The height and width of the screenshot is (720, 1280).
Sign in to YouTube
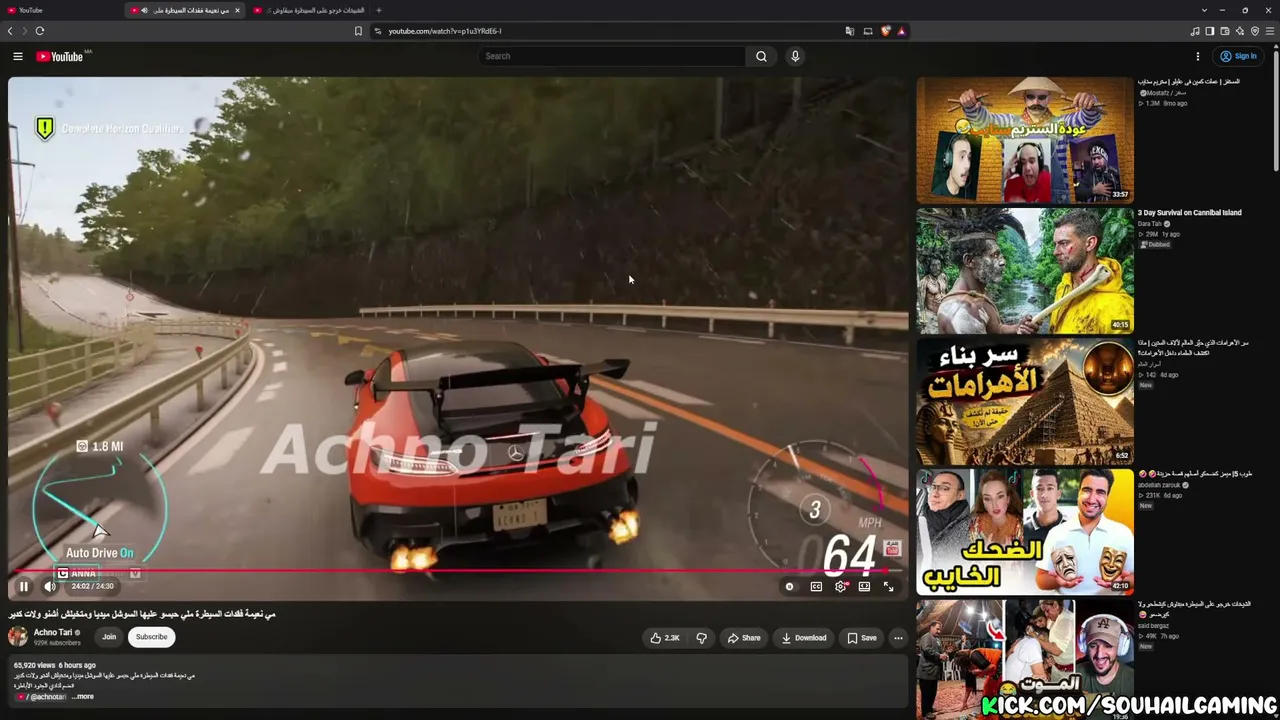click(1238, 56)
